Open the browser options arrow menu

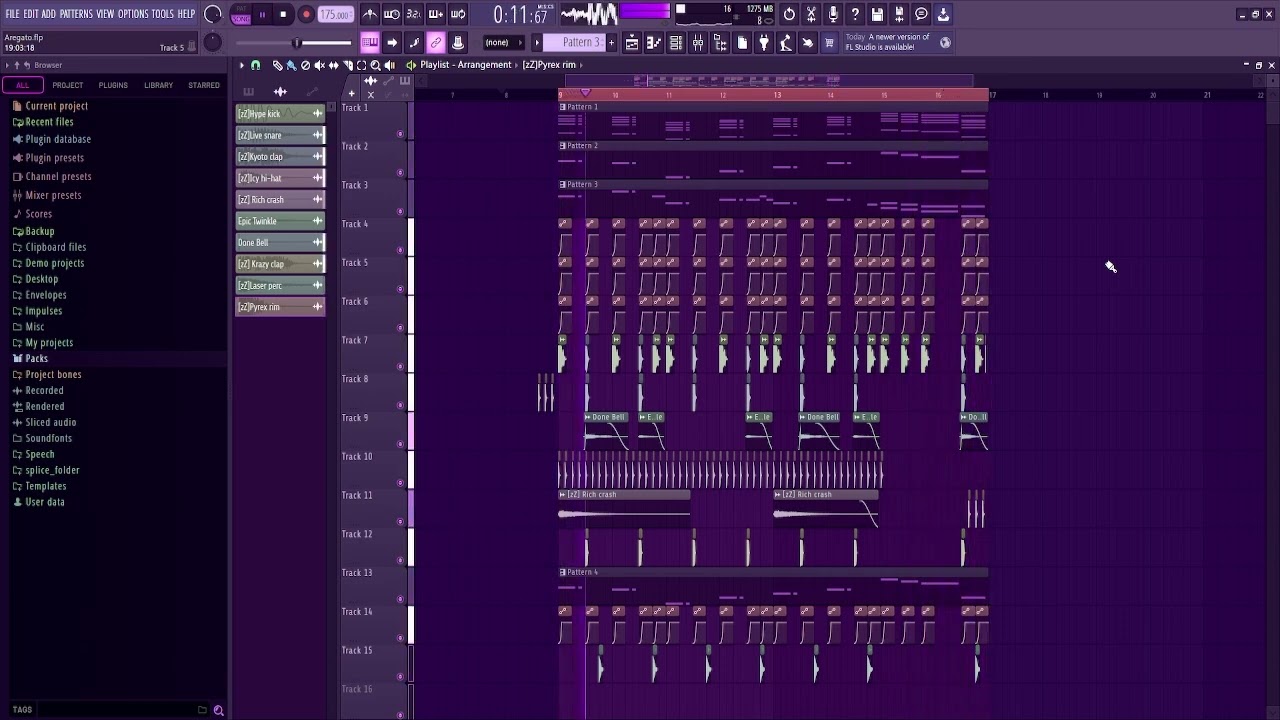coord(6,65)
